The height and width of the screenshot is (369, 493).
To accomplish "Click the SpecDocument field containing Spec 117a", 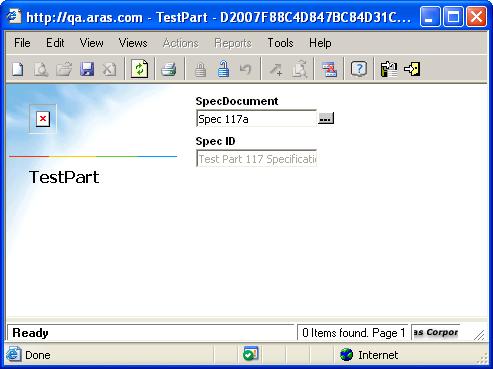I will pos(256,119).
